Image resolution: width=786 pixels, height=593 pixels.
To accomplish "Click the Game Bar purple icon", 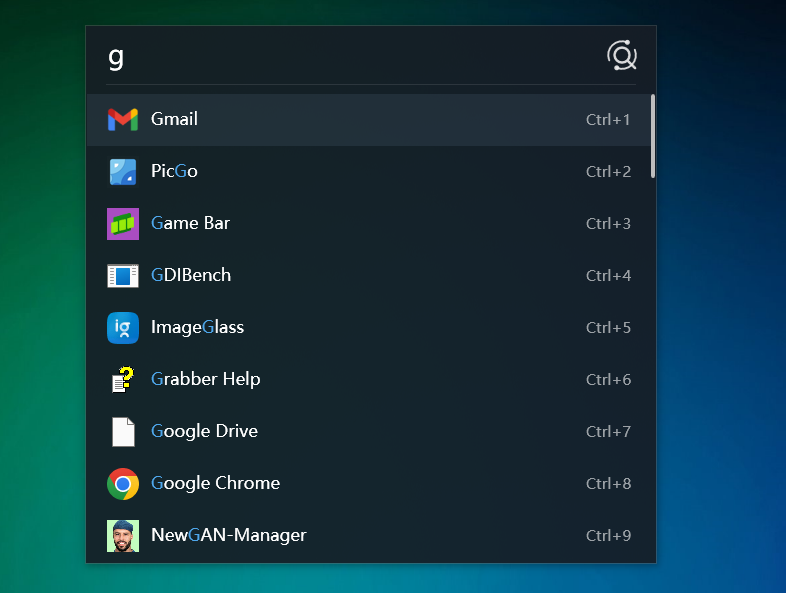I will [123, 224].
